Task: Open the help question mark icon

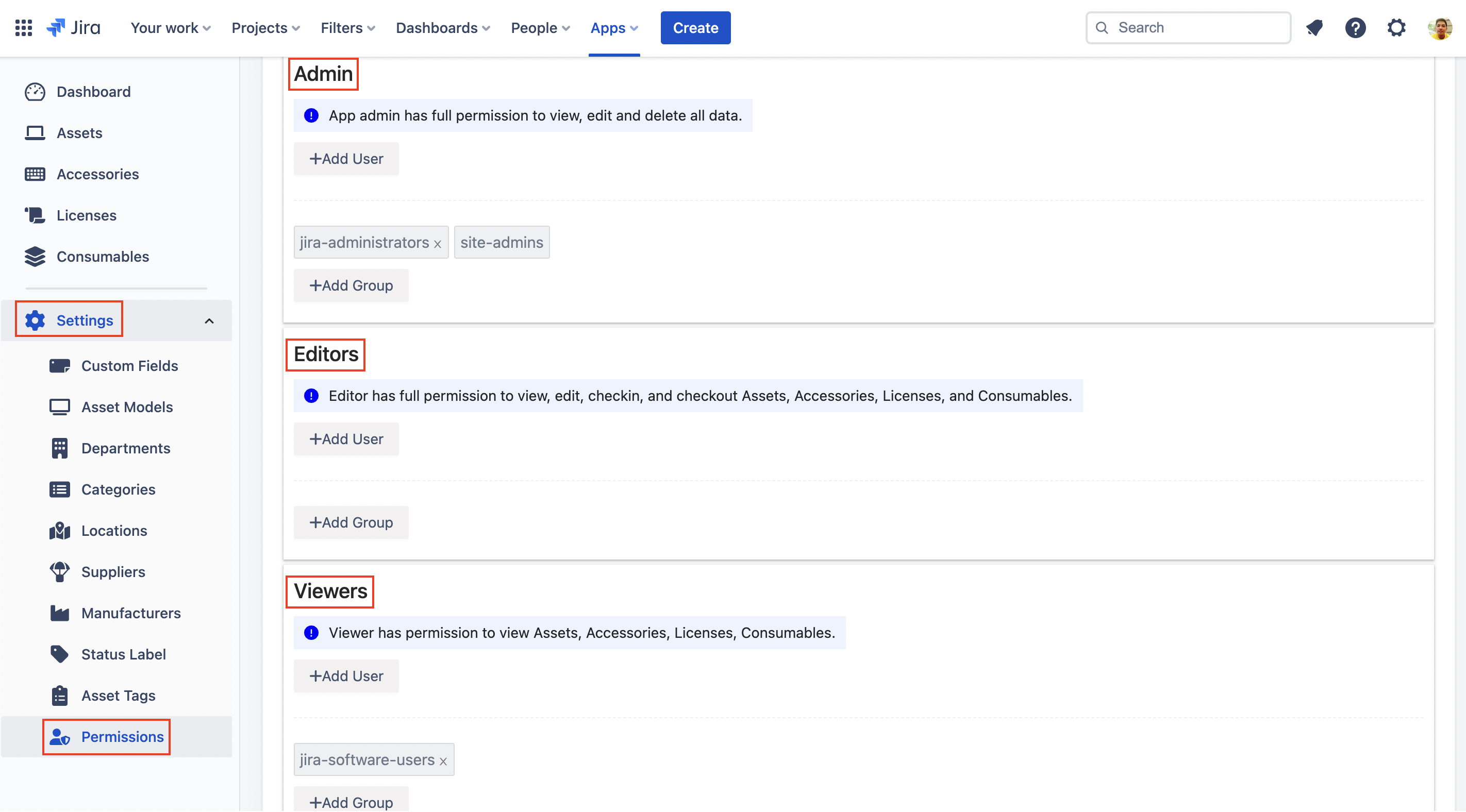Action: tap(1355, 27)
